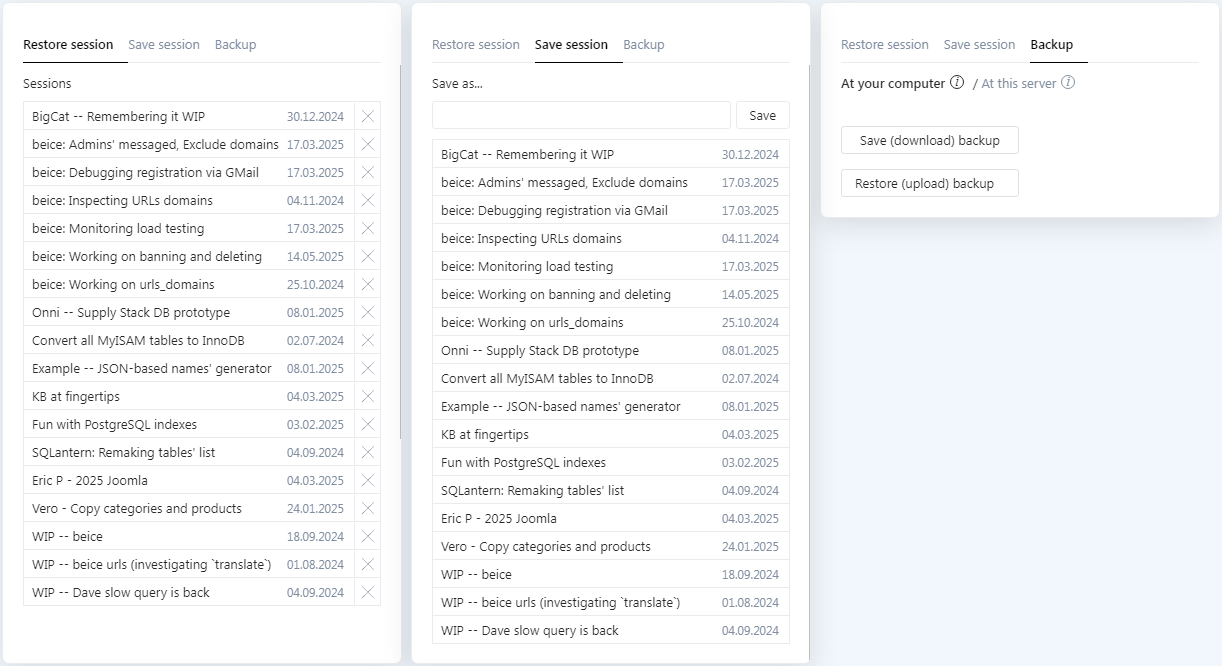Open the info tooltip next to 'At your computer'

[x=957, y=83]
